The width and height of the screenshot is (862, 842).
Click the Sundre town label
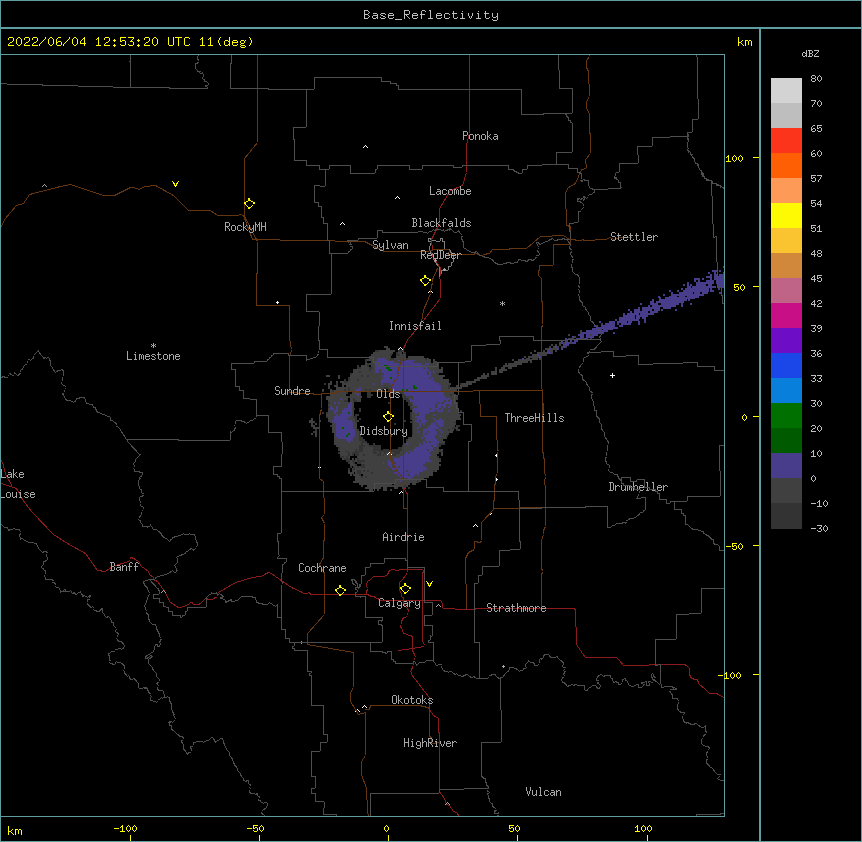(292, 391)
